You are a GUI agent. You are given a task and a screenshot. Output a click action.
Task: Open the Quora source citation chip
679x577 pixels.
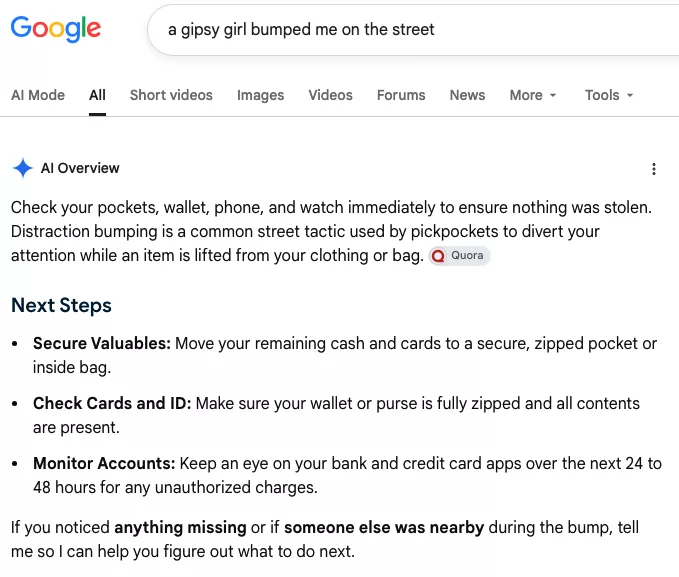click(x=459, y=256)
